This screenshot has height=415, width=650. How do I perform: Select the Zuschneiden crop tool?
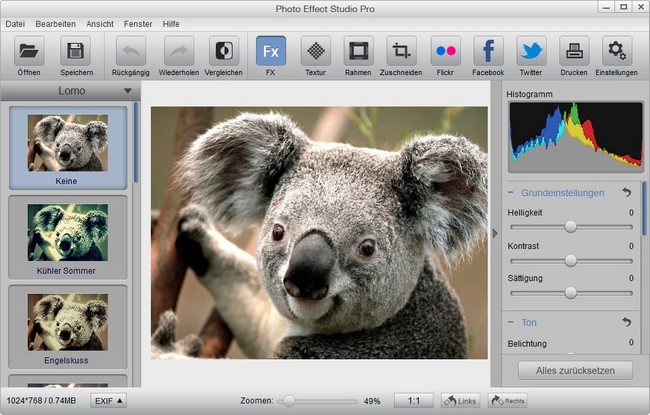[x=401, y=51]
